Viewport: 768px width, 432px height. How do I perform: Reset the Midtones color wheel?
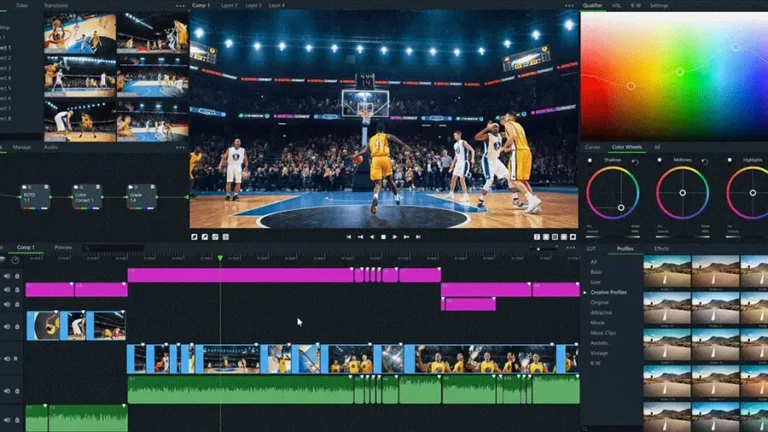click(x=705, y=162)
